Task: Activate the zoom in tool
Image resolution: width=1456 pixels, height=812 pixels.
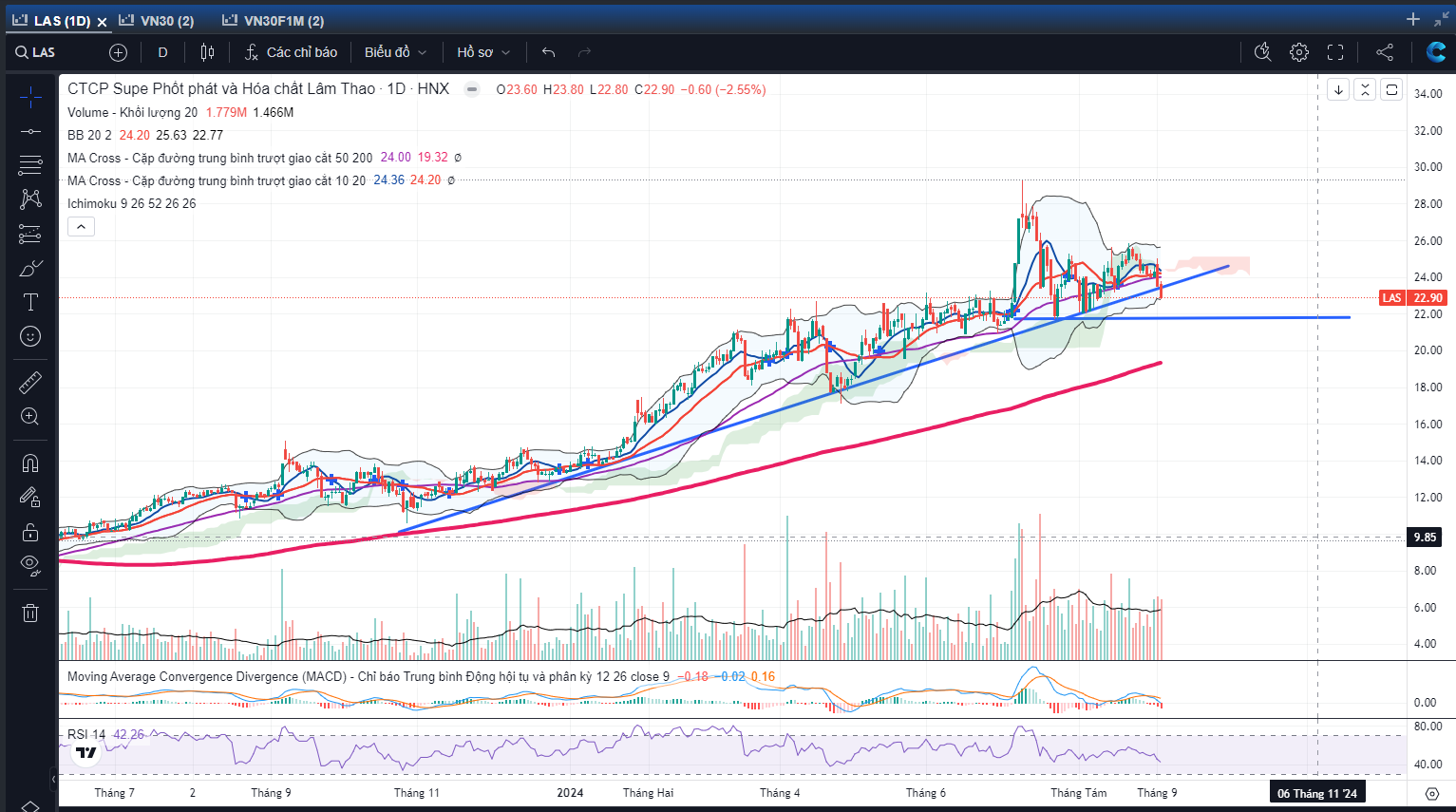Action: [x=30, y=416]
